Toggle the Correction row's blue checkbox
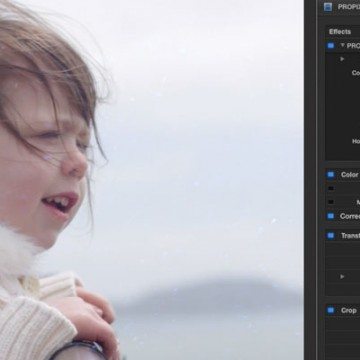The image size is (360, 360). click(330, 216)
